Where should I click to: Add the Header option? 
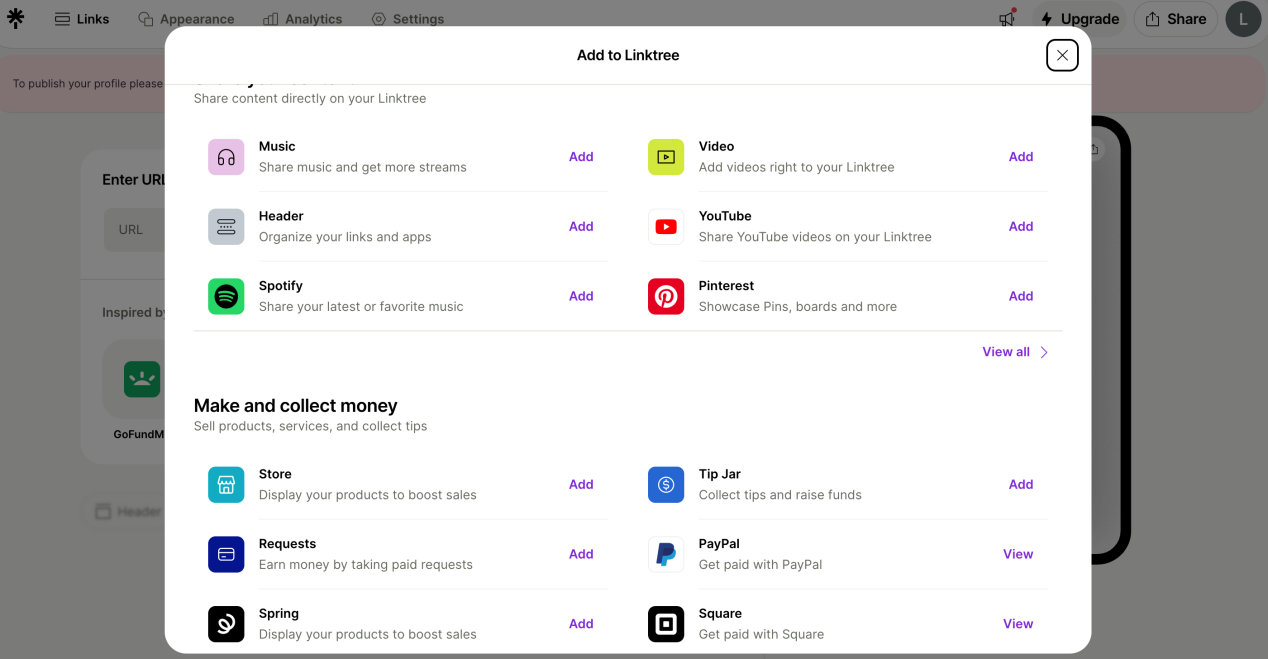click(x=581, y=227)
